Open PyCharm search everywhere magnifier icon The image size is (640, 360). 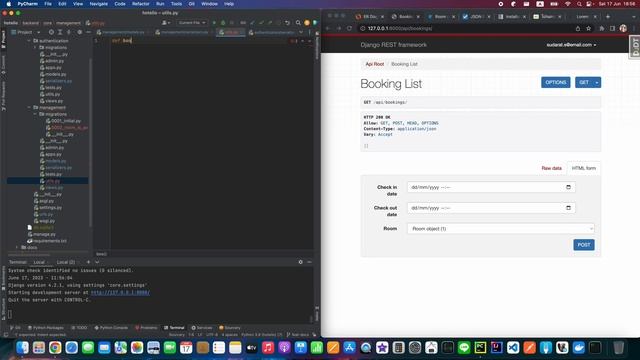coord(298,23)
